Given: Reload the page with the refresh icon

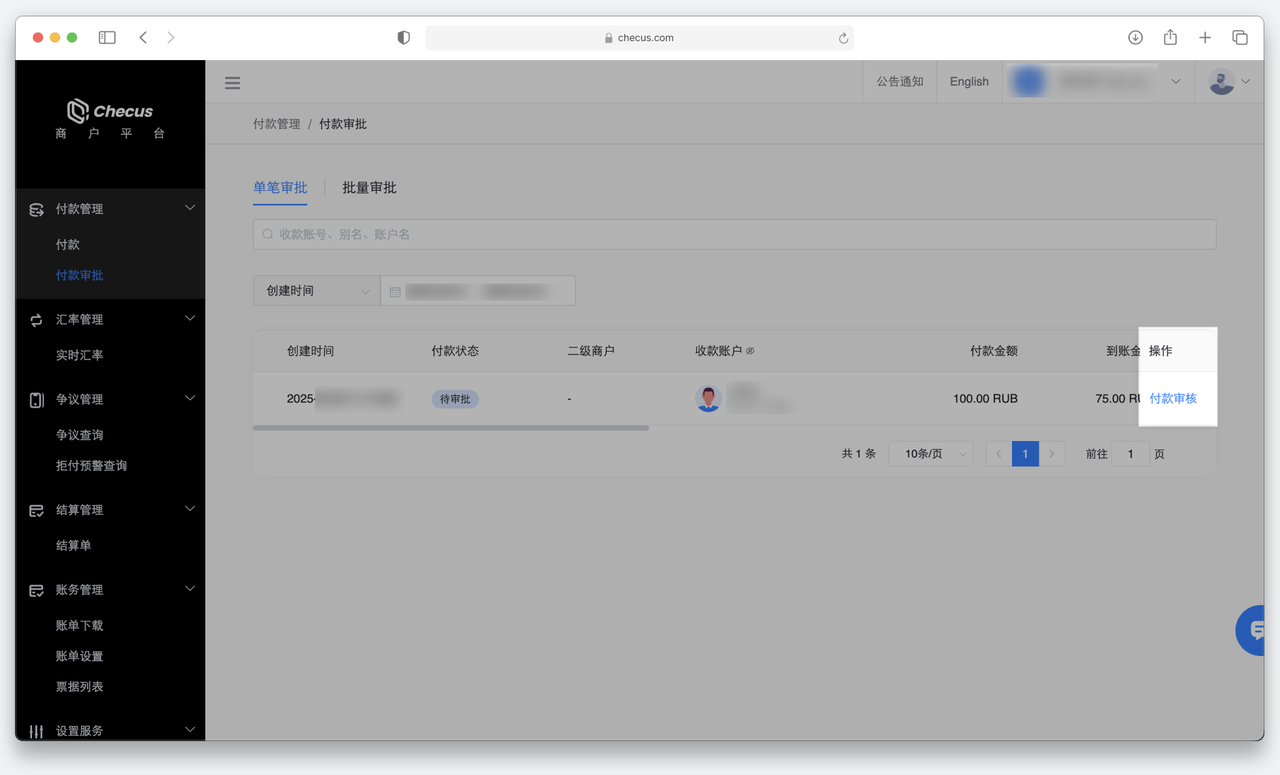Looking at the screenshot, I should (843, 39).
